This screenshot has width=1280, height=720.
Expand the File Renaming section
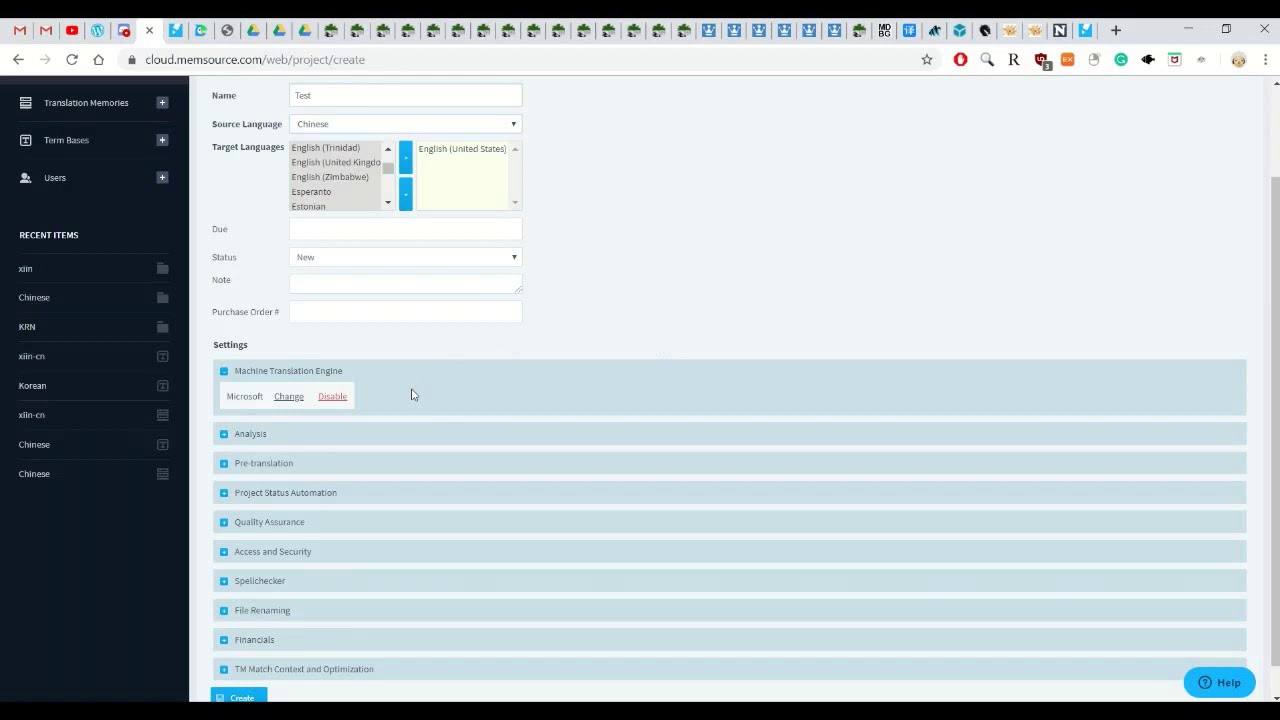pos(224,611)
